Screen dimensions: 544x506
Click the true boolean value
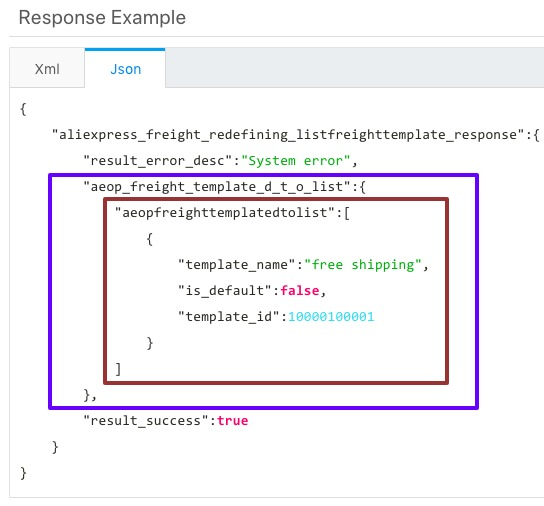(x=232, y=421)
